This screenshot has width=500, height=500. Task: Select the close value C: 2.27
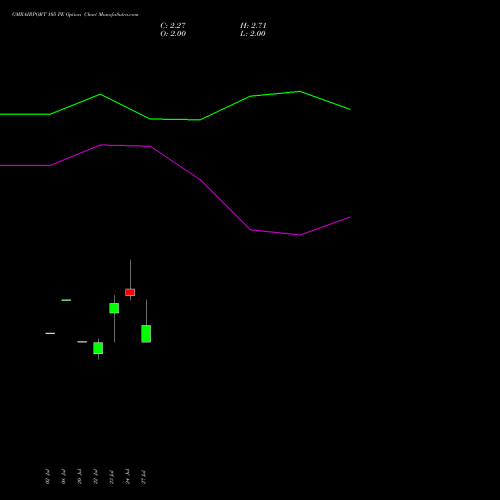point(173,26)
